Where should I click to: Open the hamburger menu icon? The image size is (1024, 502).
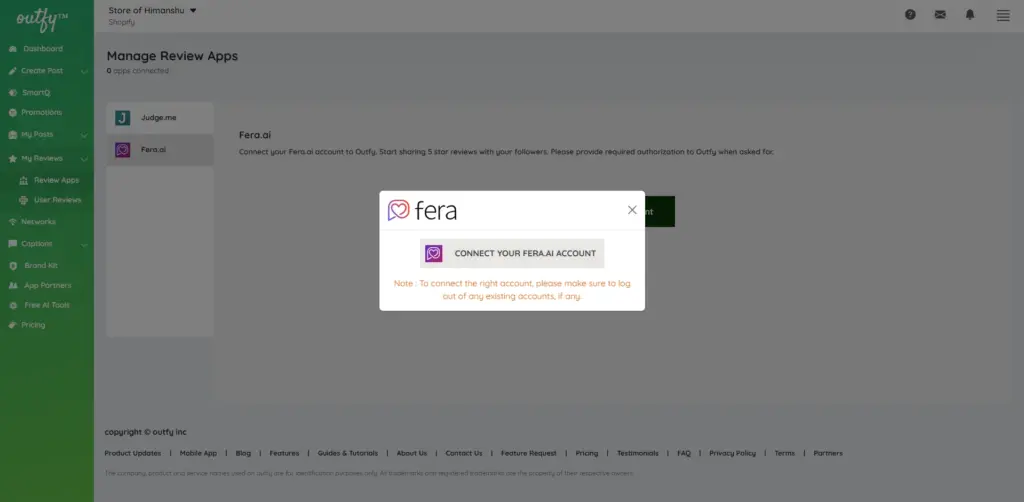[1003, 15]
